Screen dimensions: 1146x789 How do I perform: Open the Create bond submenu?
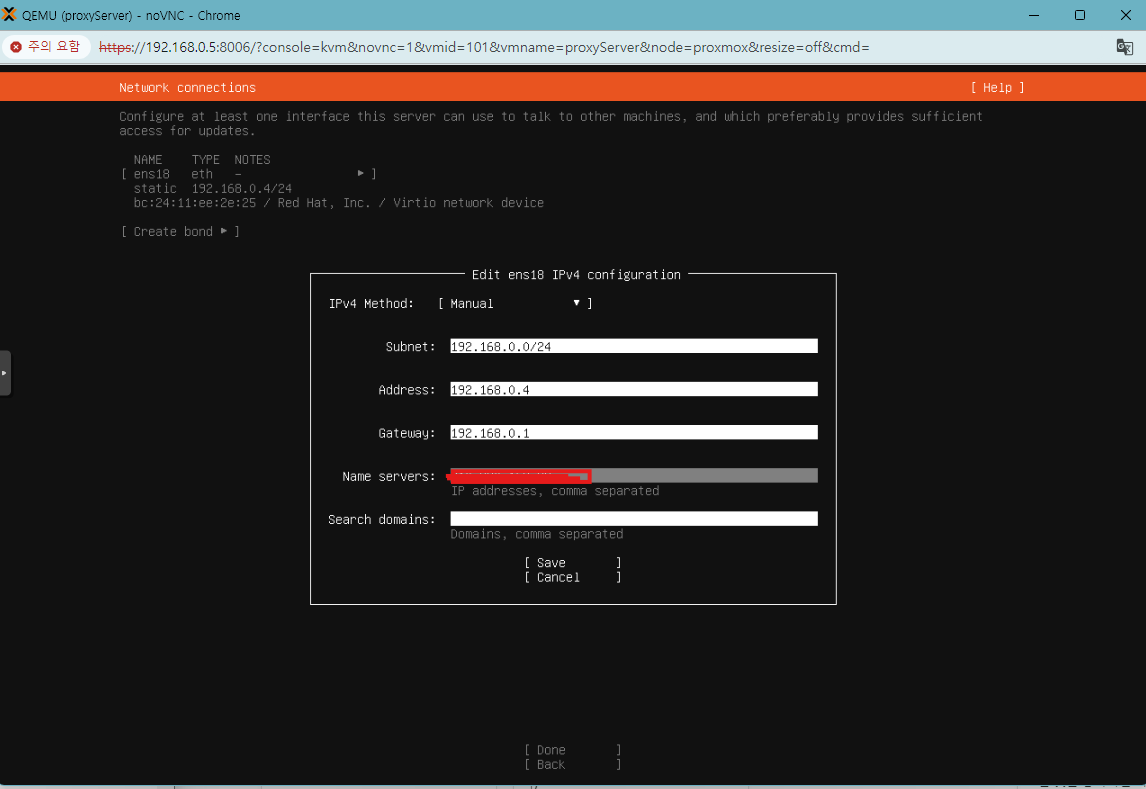[181, 232]
